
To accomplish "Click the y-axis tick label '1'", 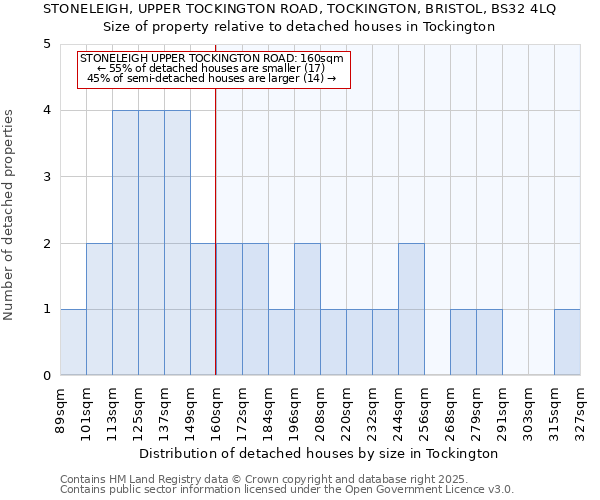I will [x=47, y=309].
